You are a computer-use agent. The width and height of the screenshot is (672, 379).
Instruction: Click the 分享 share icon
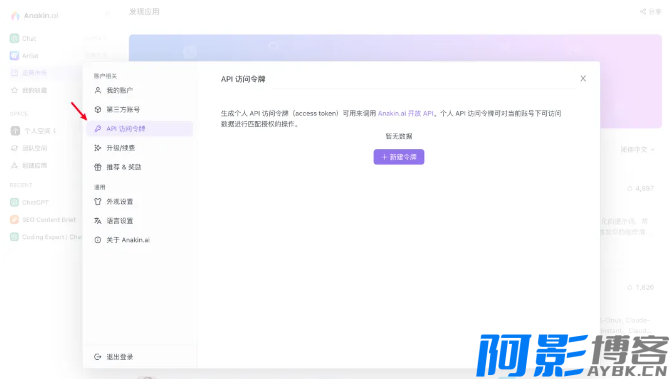click(x=643, y=12)
